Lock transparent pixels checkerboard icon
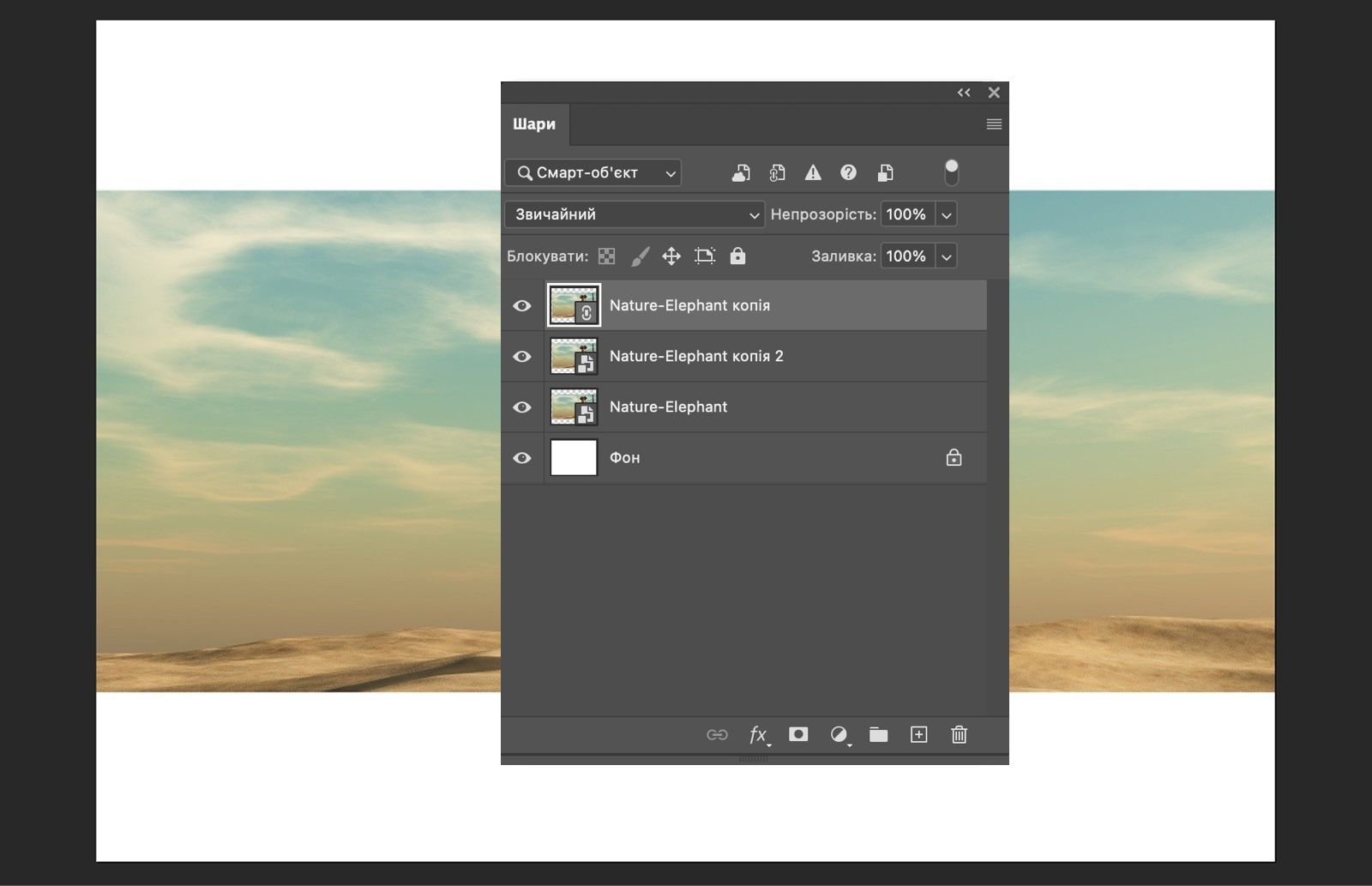 point(606,256)
